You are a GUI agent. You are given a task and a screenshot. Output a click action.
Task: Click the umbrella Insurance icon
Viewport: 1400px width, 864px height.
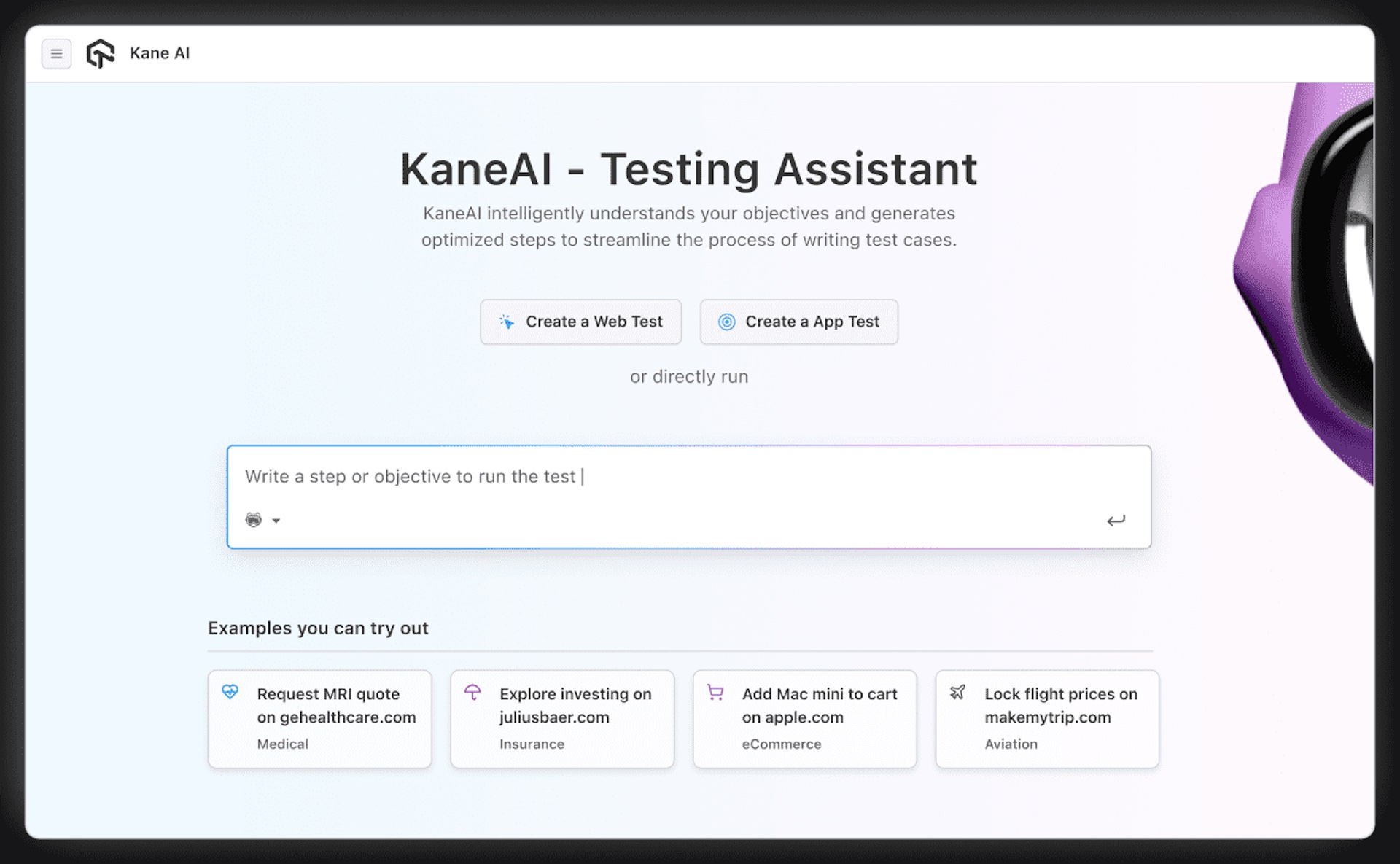(x=472, y=692)
